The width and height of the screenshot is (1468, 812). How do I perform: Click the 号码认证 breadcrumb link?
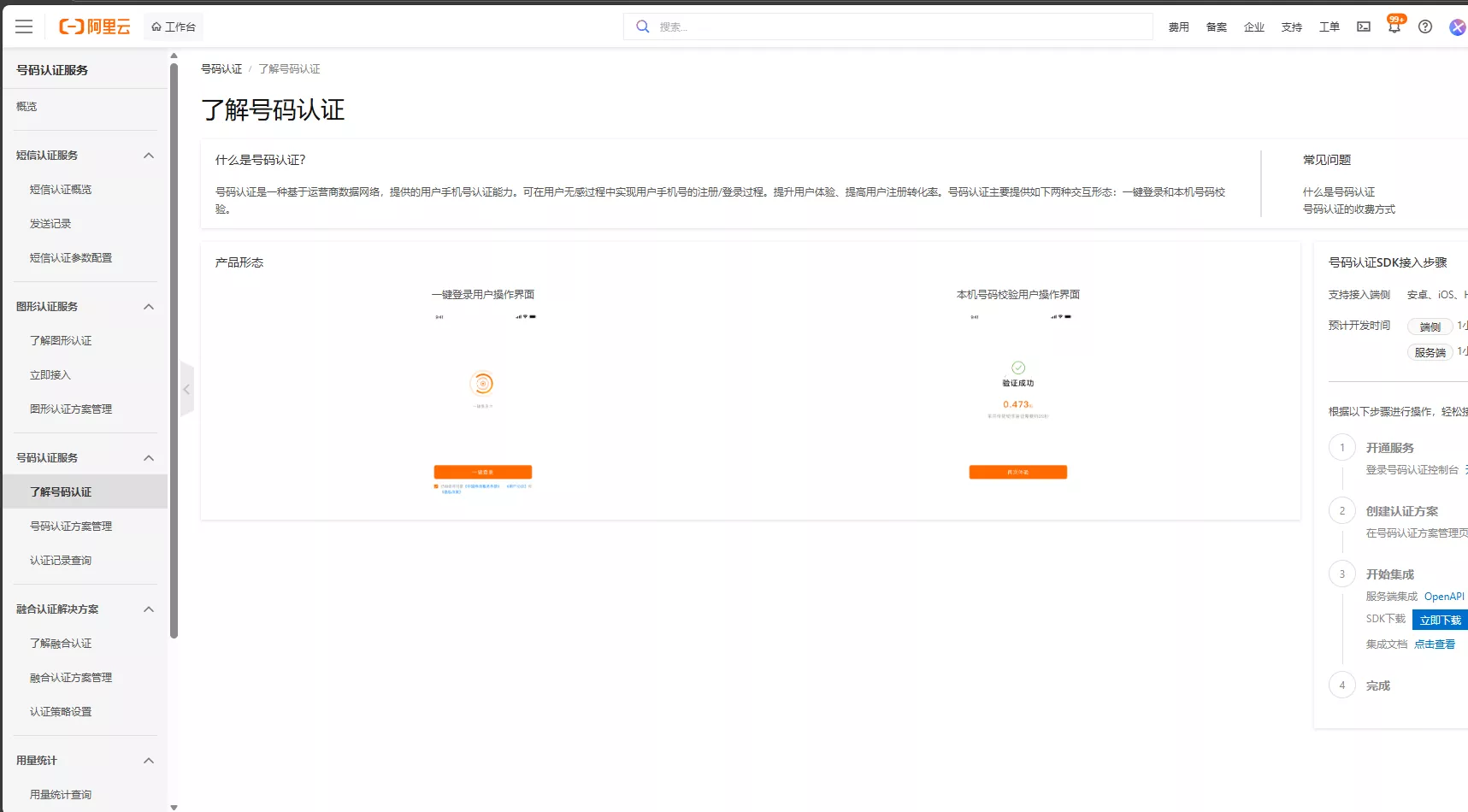point(221,68)
